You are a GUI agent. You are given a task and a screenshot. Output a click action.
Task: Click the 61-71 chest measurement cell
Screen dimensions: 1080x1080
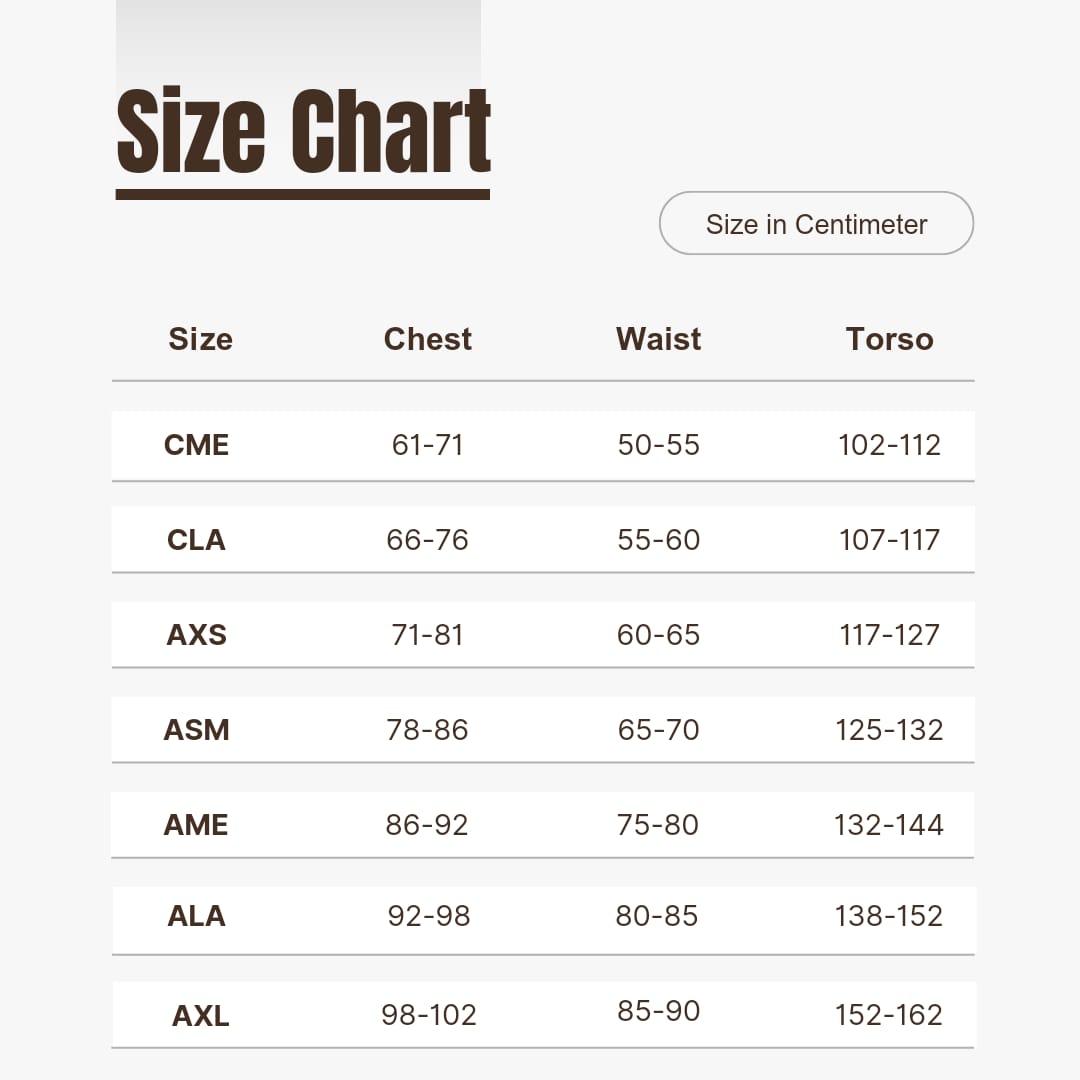click(x=427, y=445)
